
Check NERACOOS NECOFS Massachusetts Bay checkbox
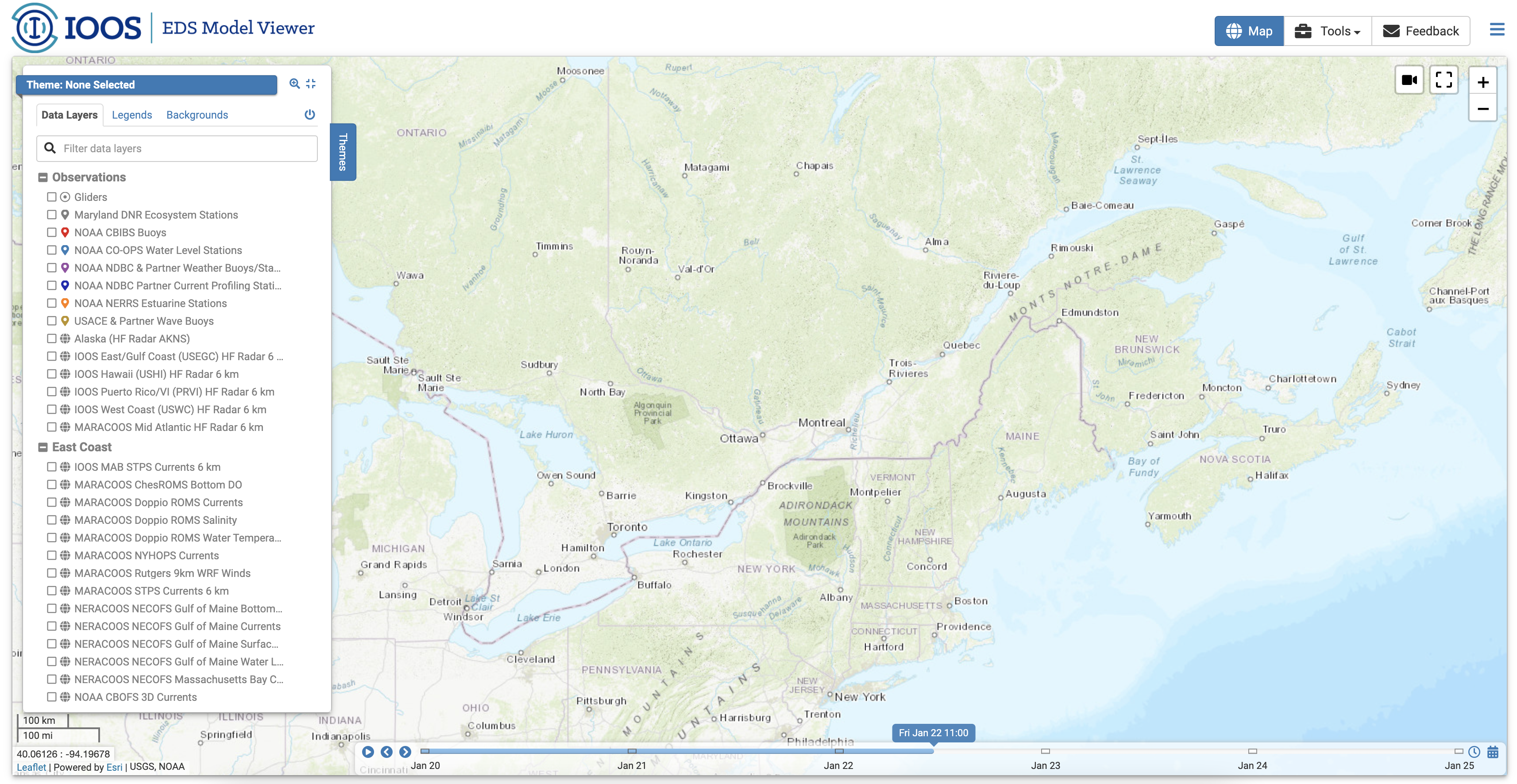point(52,679)
